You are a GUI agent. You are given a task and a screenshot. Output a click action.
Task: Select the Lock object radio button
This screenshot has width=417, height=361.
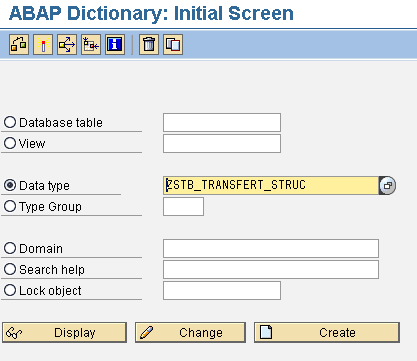click(x=10, y=290)
